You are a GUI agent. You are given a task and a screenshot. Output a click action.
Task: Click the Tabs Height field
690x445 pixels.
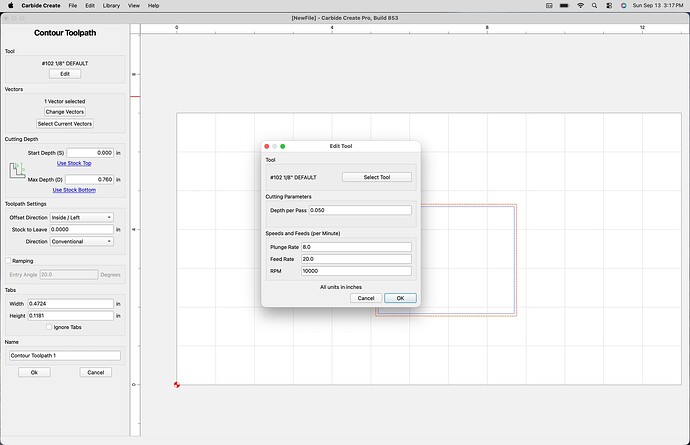pyautogui.click(x=71, y=316)
